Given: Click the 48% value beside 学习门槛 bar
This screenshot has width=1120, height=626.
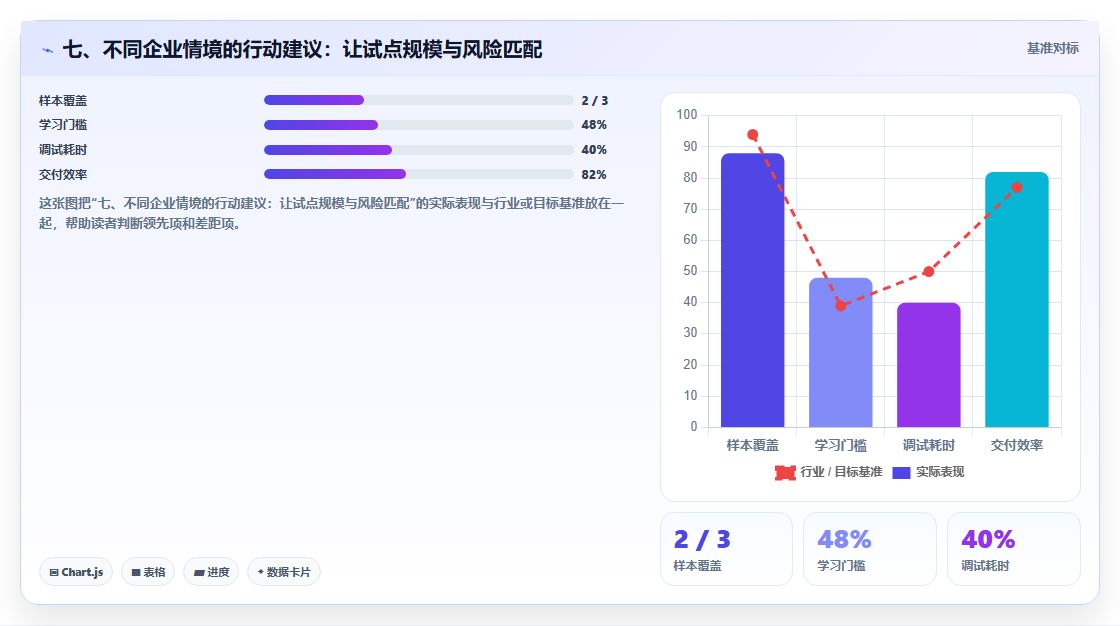Looking at the screenshot, I should point(594,125).
